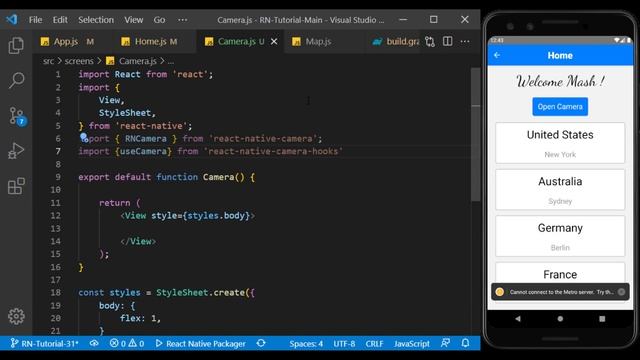Click the src breadcrumb segment

[48, 61]
